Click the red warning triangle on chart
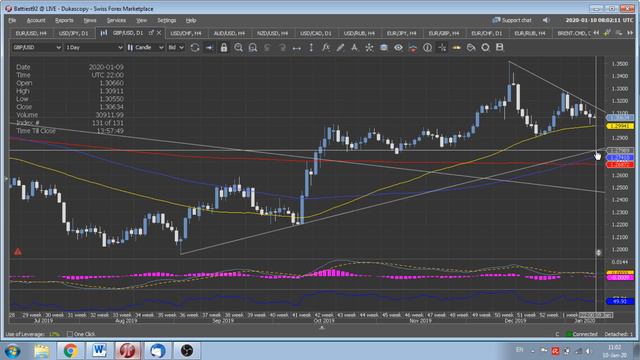Viewport: 640px width, 360px height. coord(18,251)
